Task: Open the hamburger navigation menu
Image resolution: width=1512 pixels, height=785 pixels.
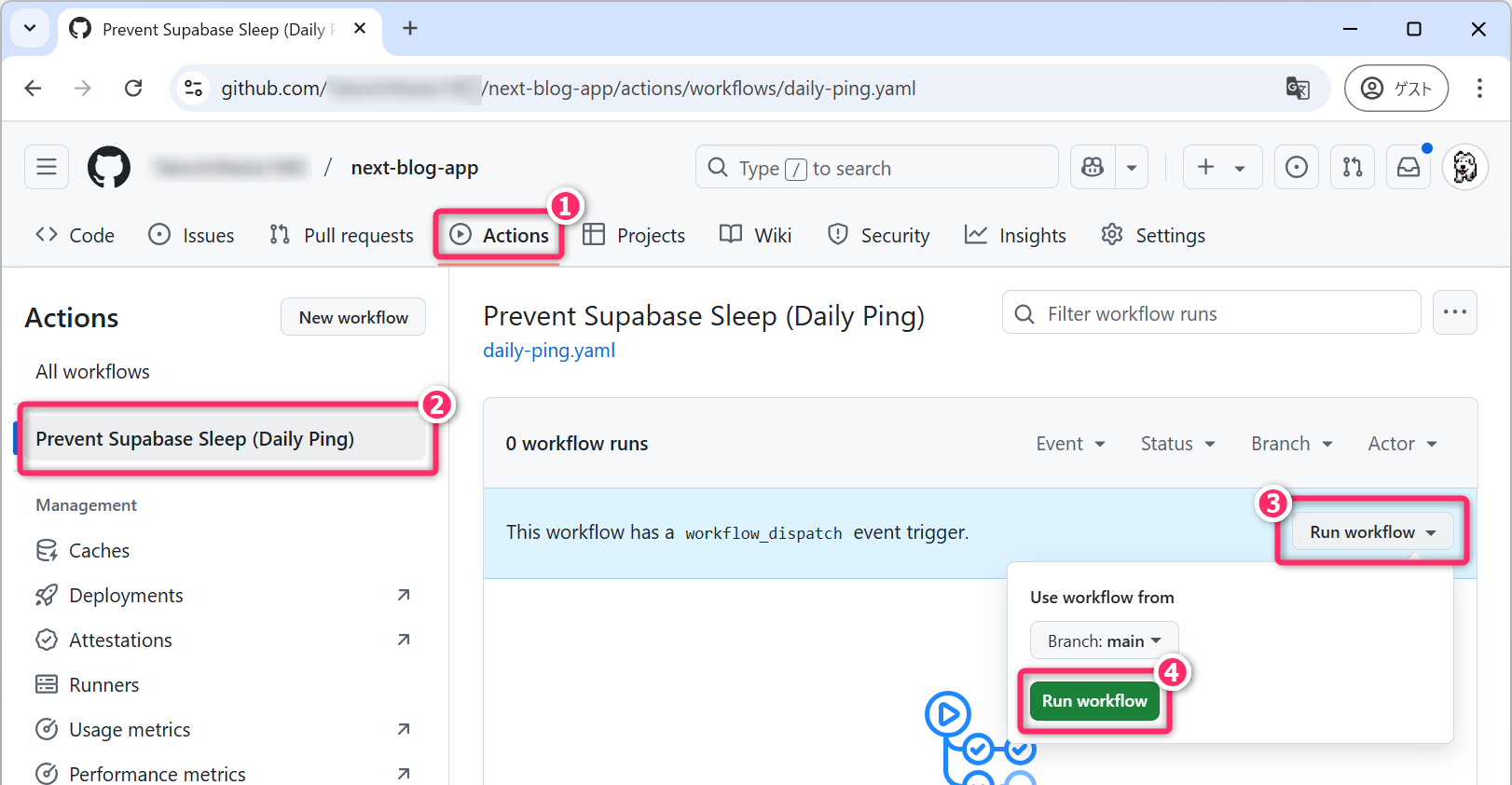Action: pyautogui.click(x=47, y=168)
